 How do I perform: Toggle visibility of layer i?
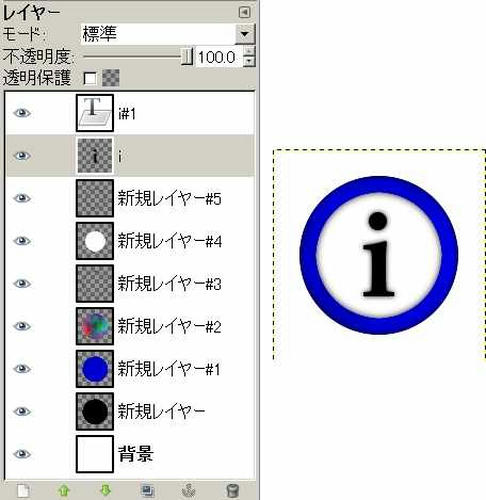pos(22,156)
